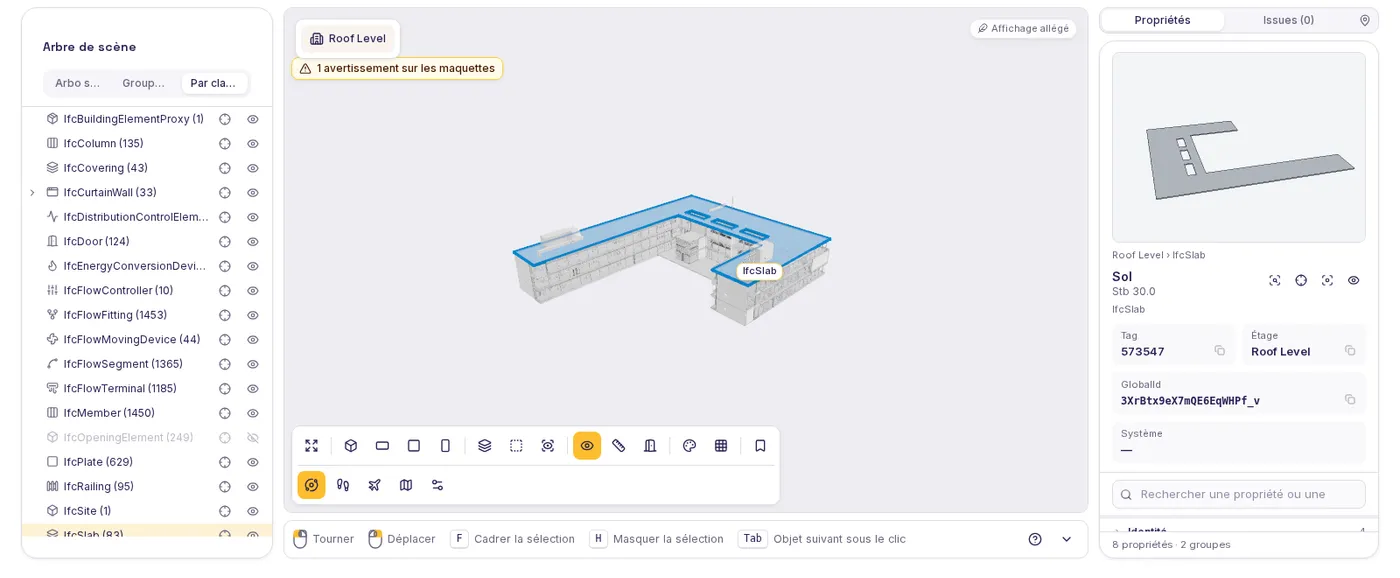
Task: Select the IfcFlowSegment (1365) row
Action: (x=147, y=364)
